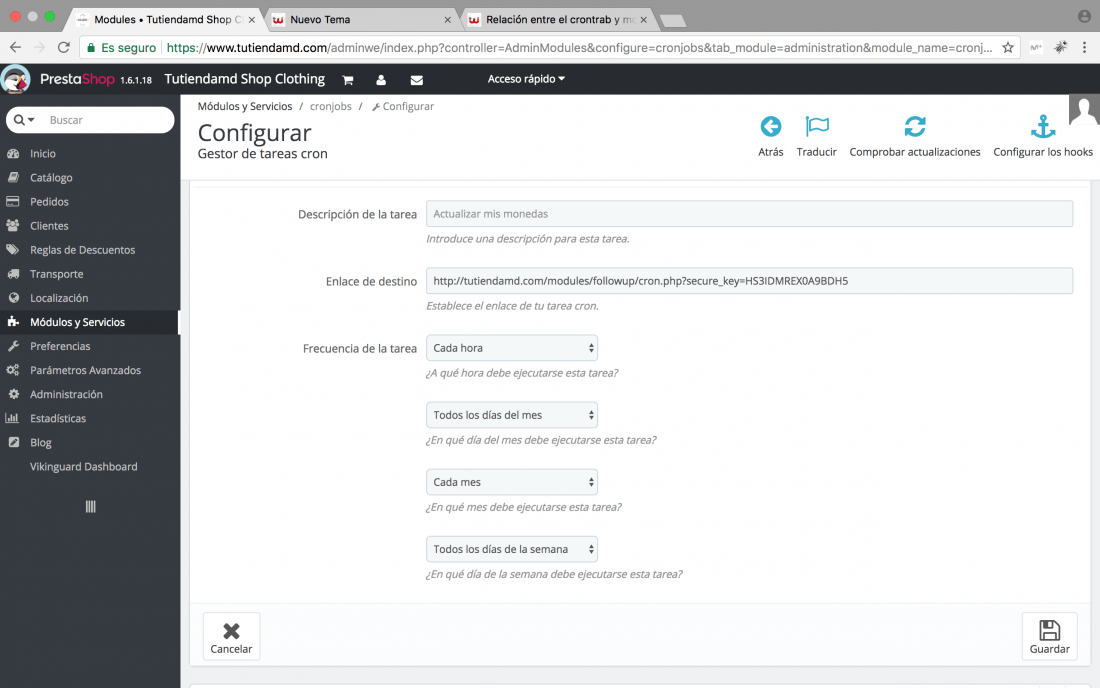
Task: Collapse sidebar with the bars icon
Action: click(90, 506)
